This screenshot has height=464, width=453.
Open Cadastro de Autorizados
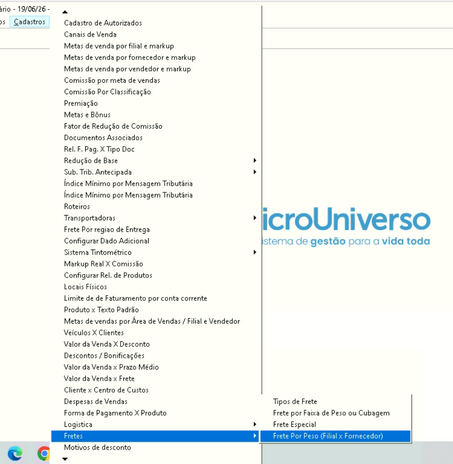tap(155, 23)
